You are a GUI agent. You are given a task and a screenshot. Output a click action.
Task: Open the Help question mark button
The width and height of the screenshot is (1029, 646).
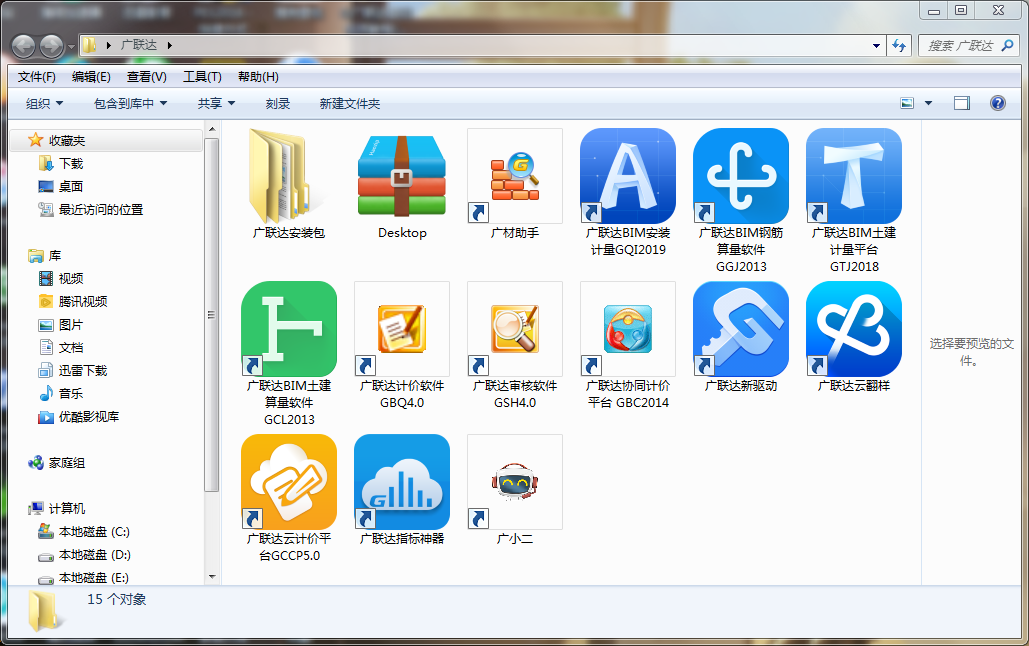[998, 103]
